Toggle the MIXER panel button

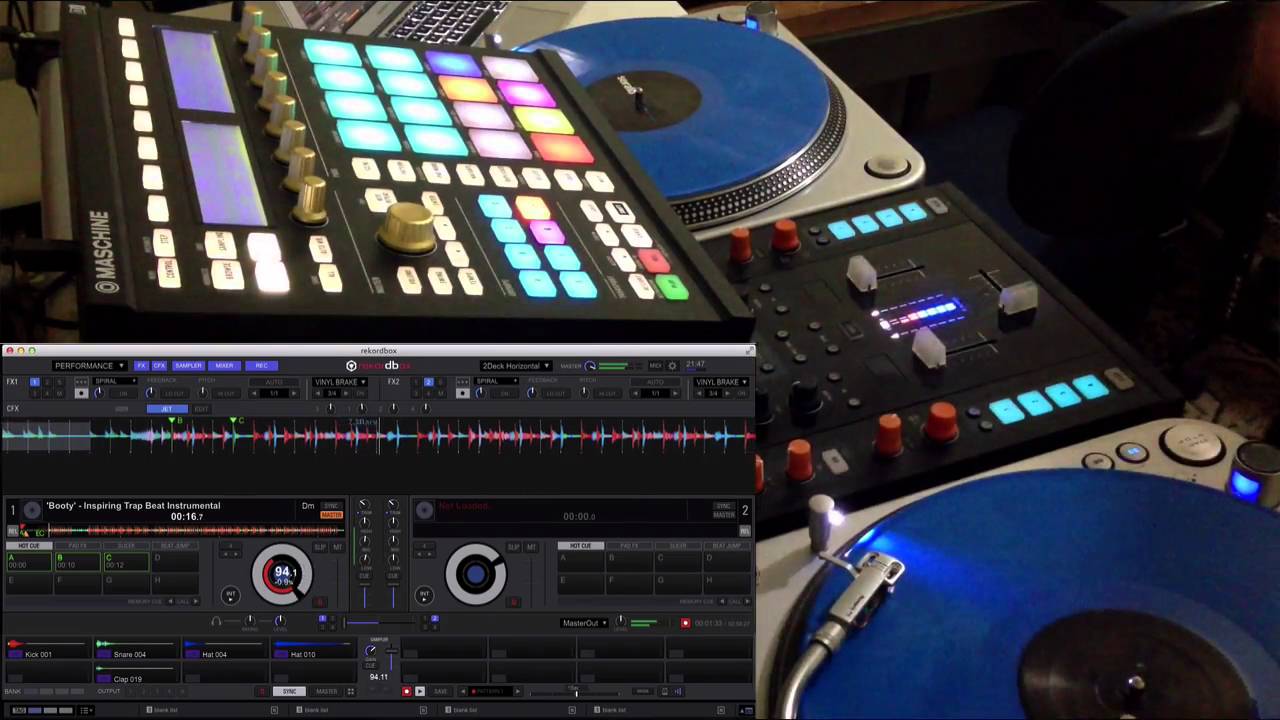tap(224, 366)
